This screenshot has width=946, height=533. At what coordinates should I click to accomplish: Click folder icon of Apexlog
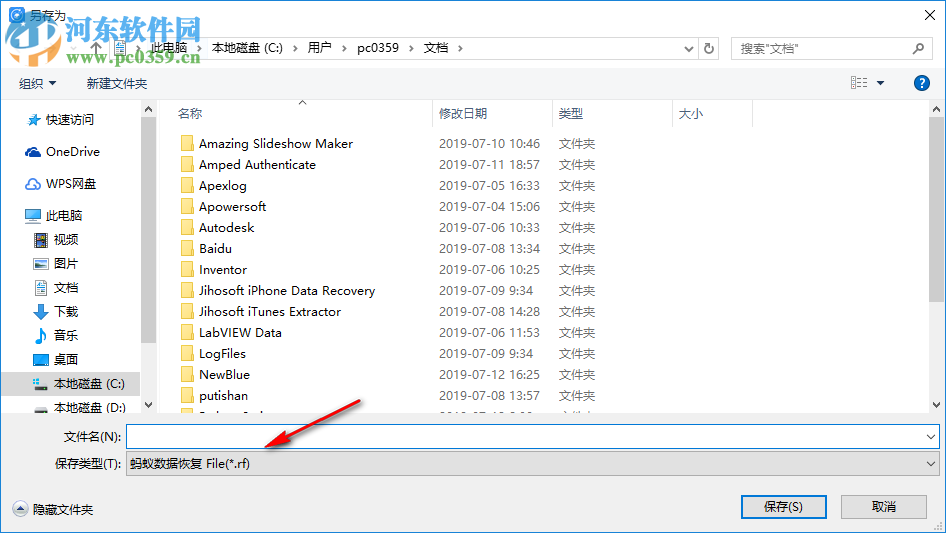[x=187, y=185]
